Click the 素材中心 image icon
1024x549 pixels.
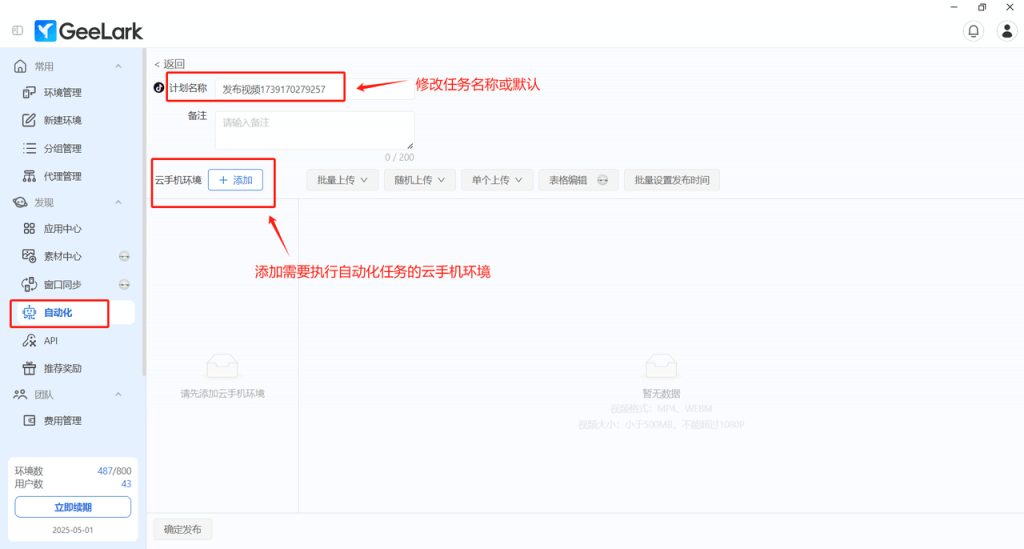(29, 257)
